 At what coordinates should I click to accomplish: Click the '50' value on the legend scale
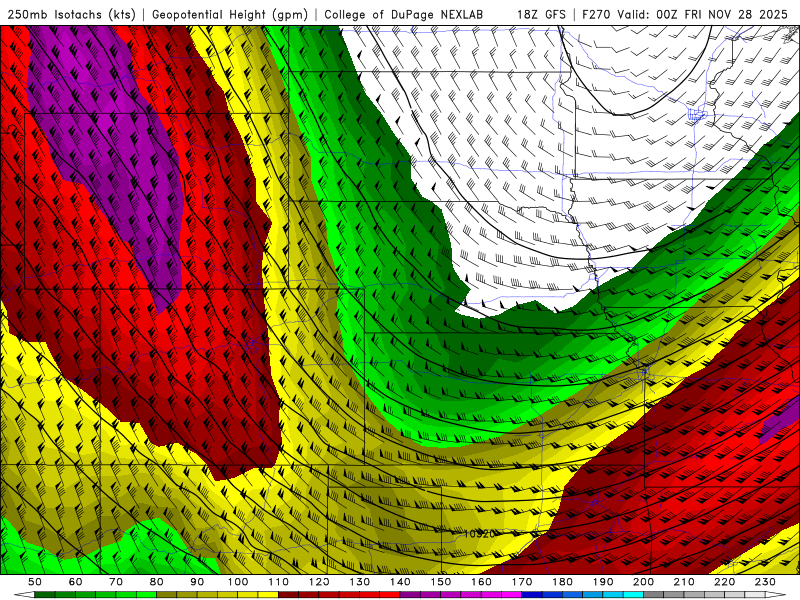pos(35,582)
